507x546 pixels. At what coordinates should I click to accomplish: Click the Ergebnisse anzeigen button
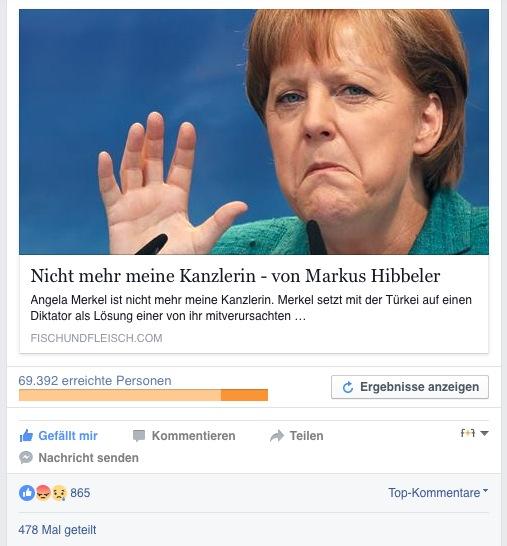pyautogui.click(x=410, y=387)
